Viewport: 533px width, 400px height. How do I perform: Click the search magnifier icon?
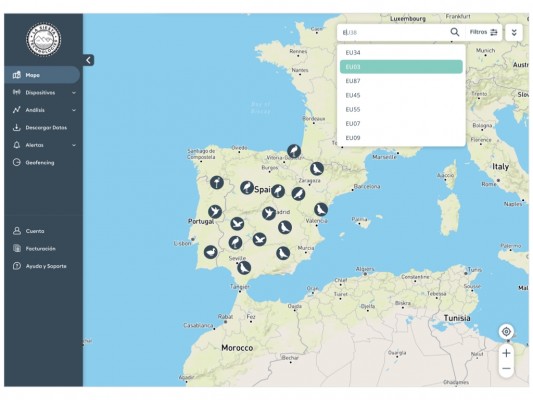click(x=454, y=32)
